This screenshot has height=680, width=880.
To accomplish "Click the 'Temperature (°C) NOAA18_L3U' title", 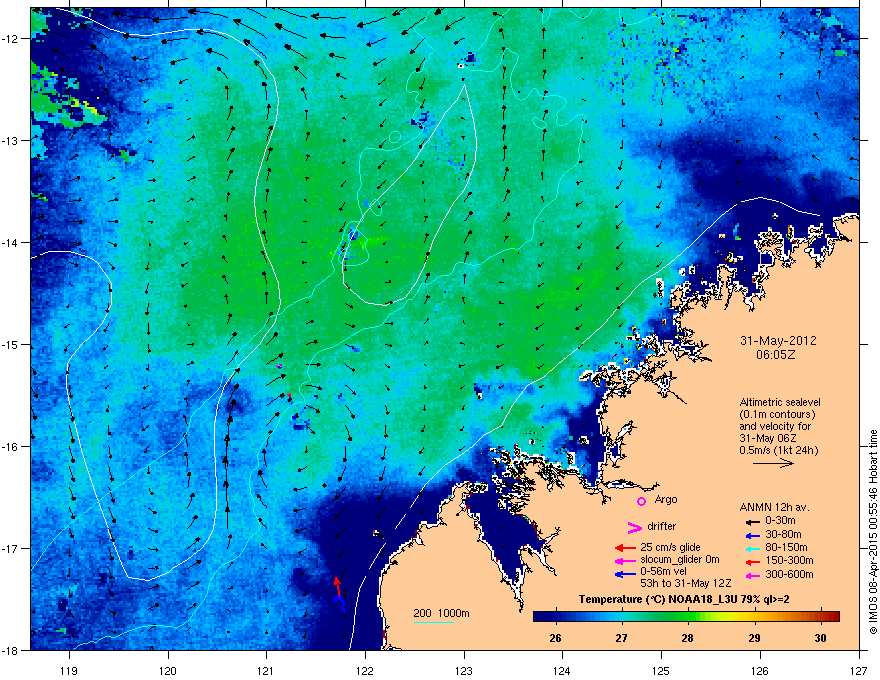I will click(x=659, y=600).
